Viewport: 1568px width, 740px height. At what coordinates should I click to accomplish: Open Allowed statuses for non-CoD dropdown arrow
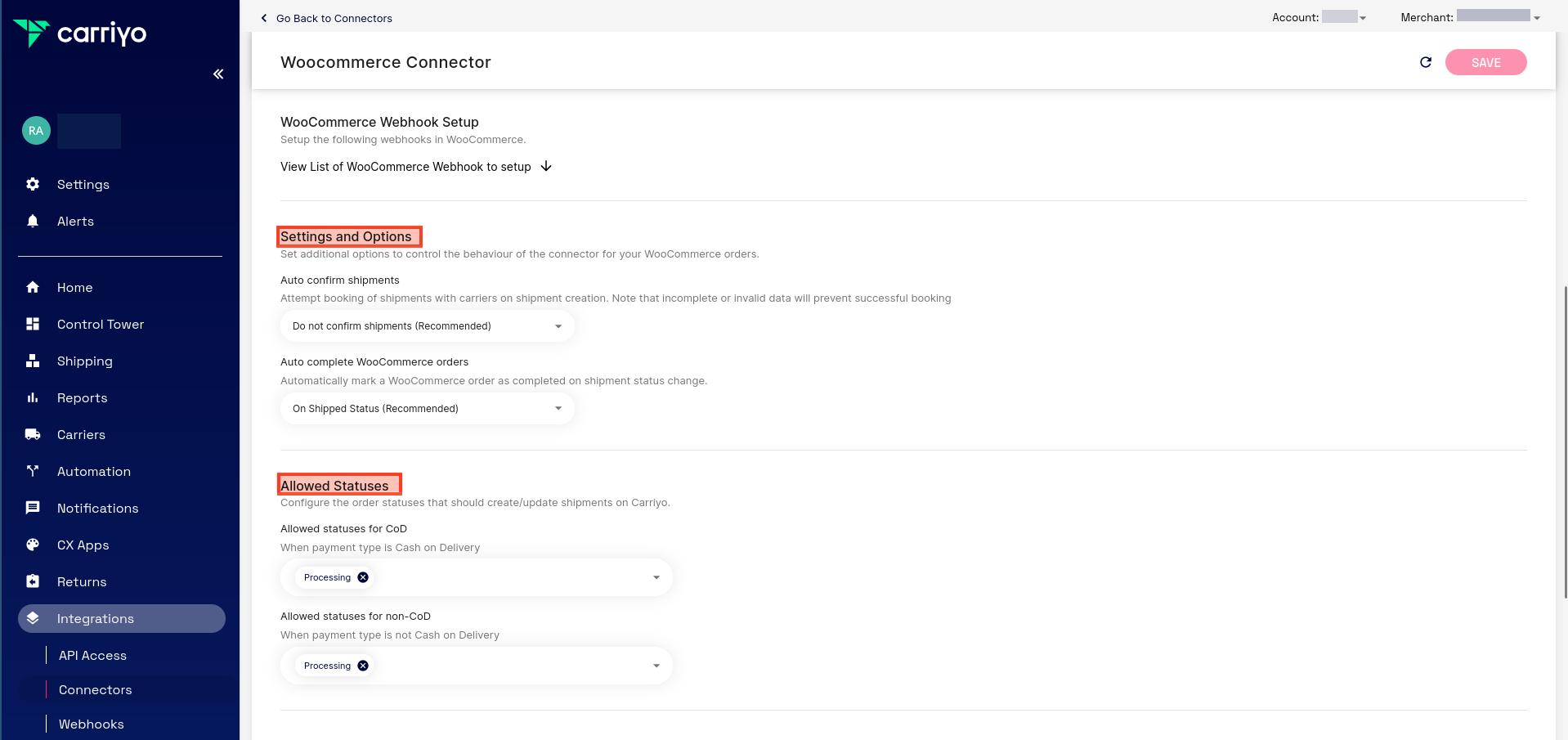coord(656,666)
